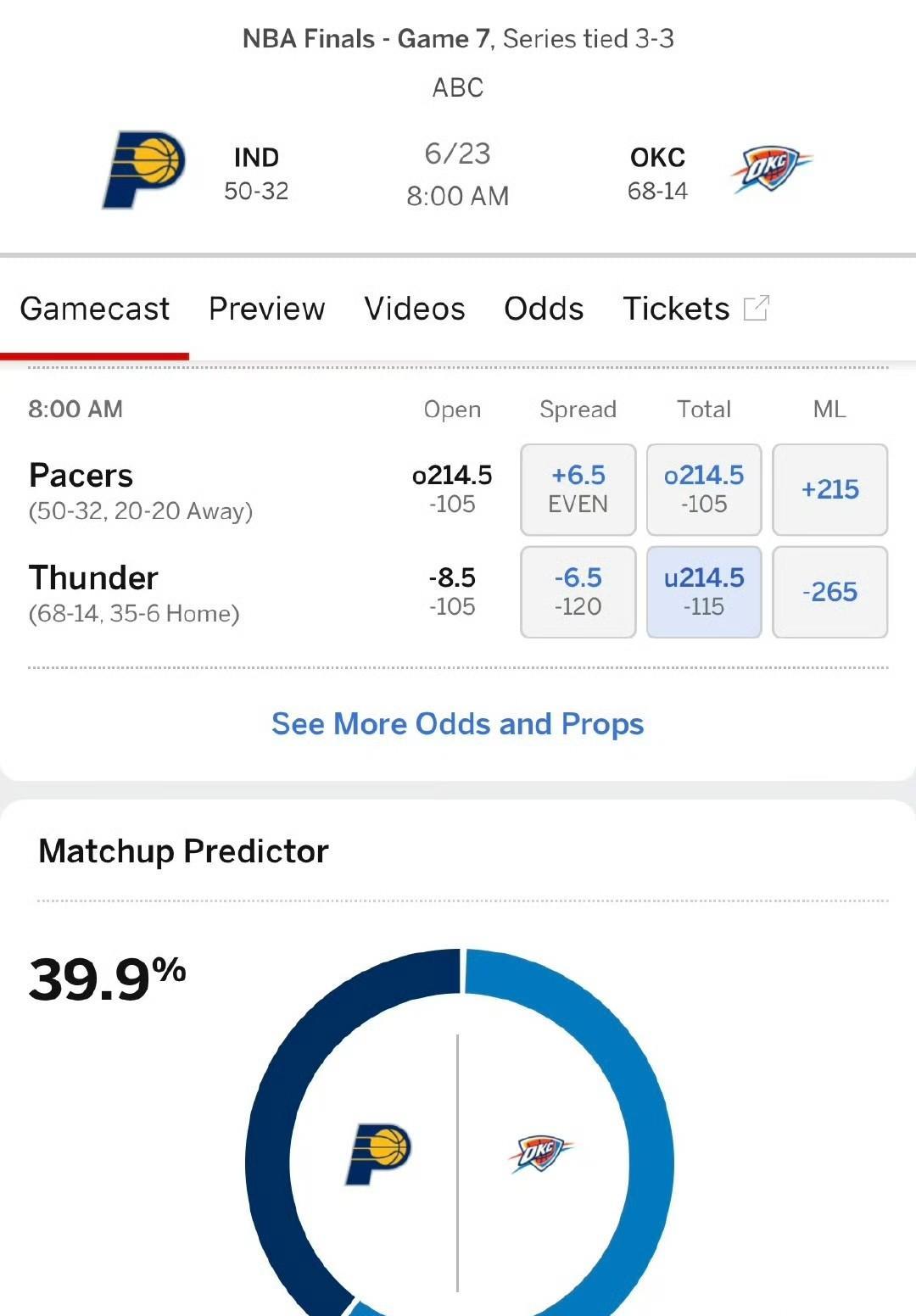Screen dimensions: 916x1316
Task: Tap the Thunder logo inside predictor chart
Action: 540,1153
